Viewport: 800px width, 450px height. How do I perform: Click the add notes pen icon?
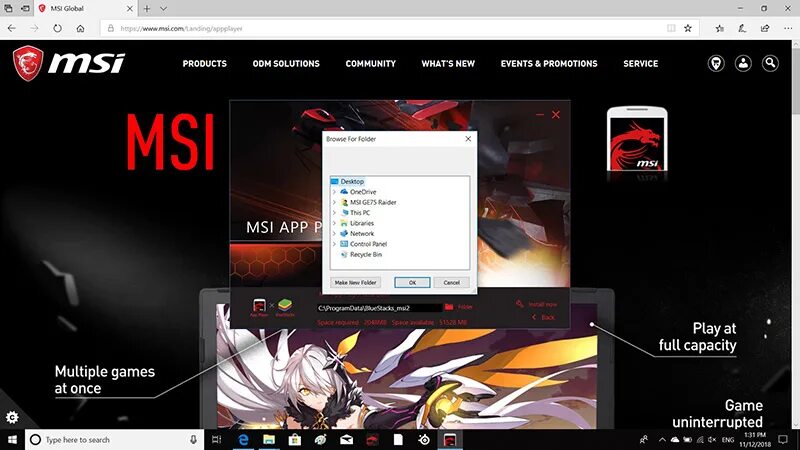pos(742,29)
